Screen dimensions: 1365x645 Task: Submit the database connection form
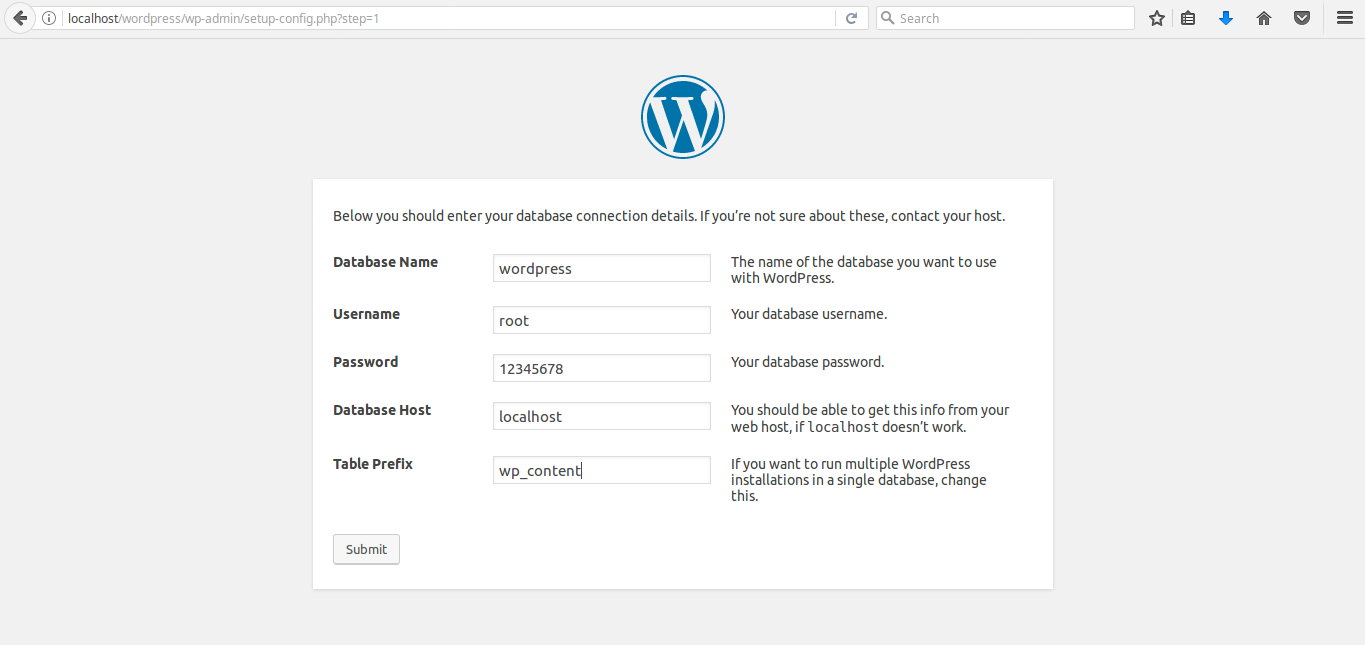tap(366, 549)
